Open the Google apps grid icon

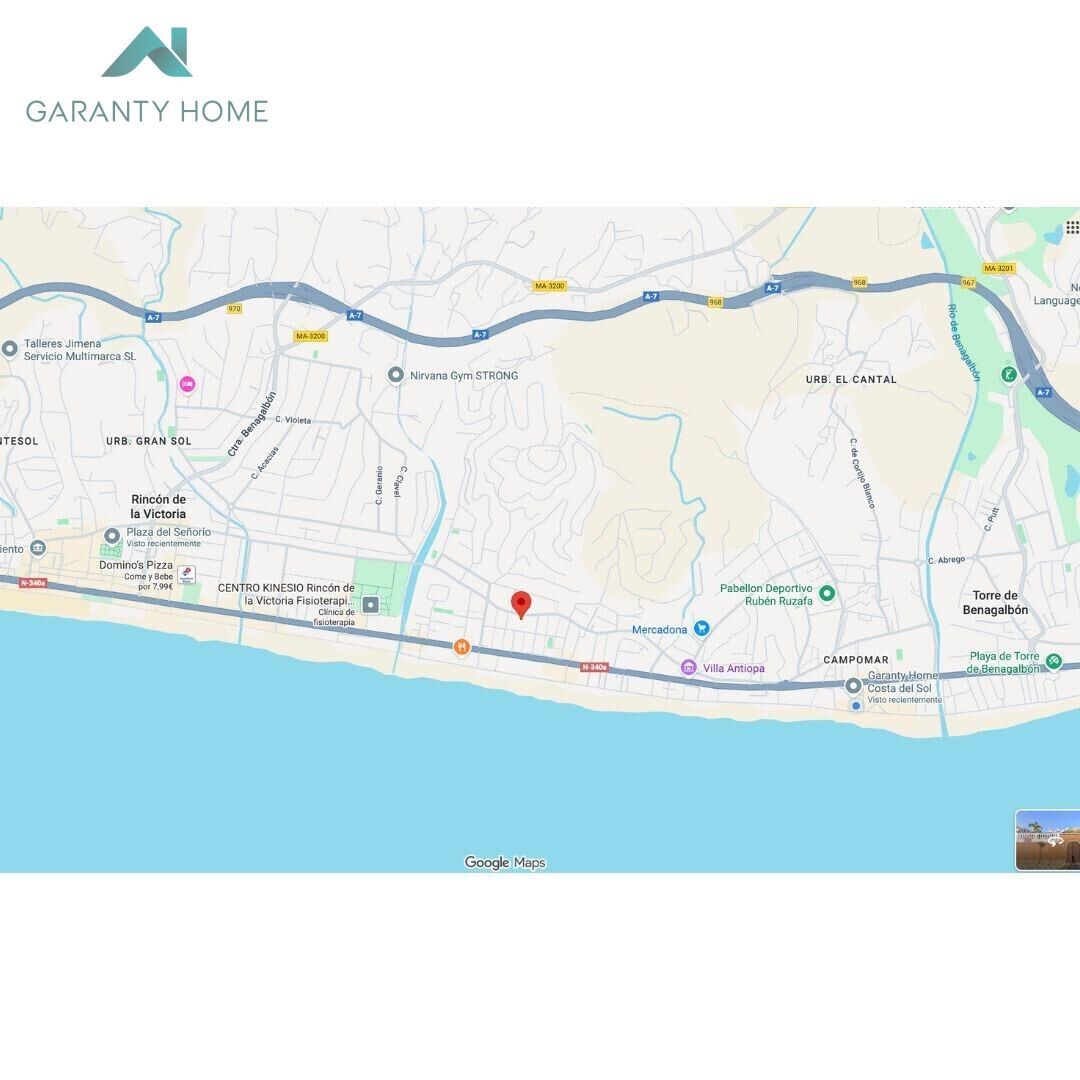[1072, 227]
